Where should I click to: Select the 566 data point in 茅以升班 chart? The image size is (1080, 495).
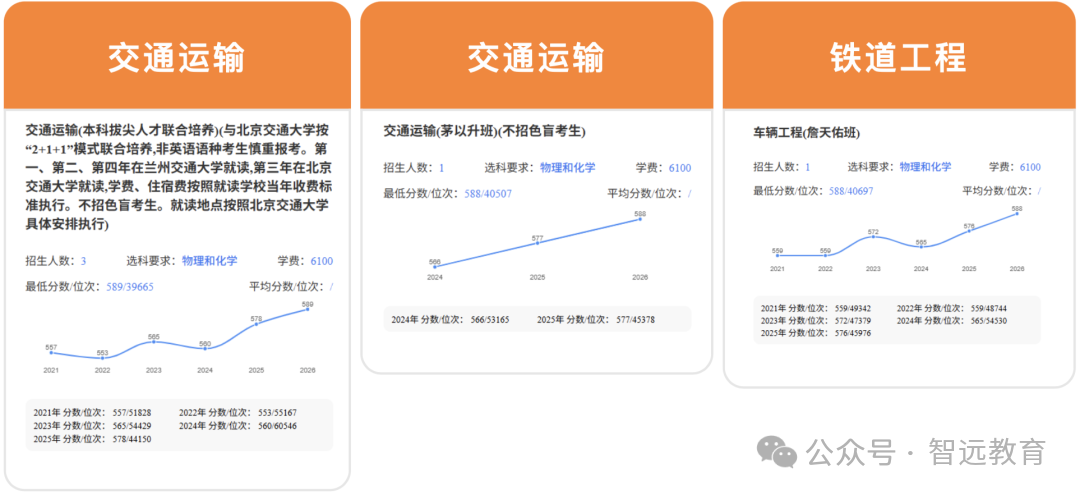tap(435, 267)
